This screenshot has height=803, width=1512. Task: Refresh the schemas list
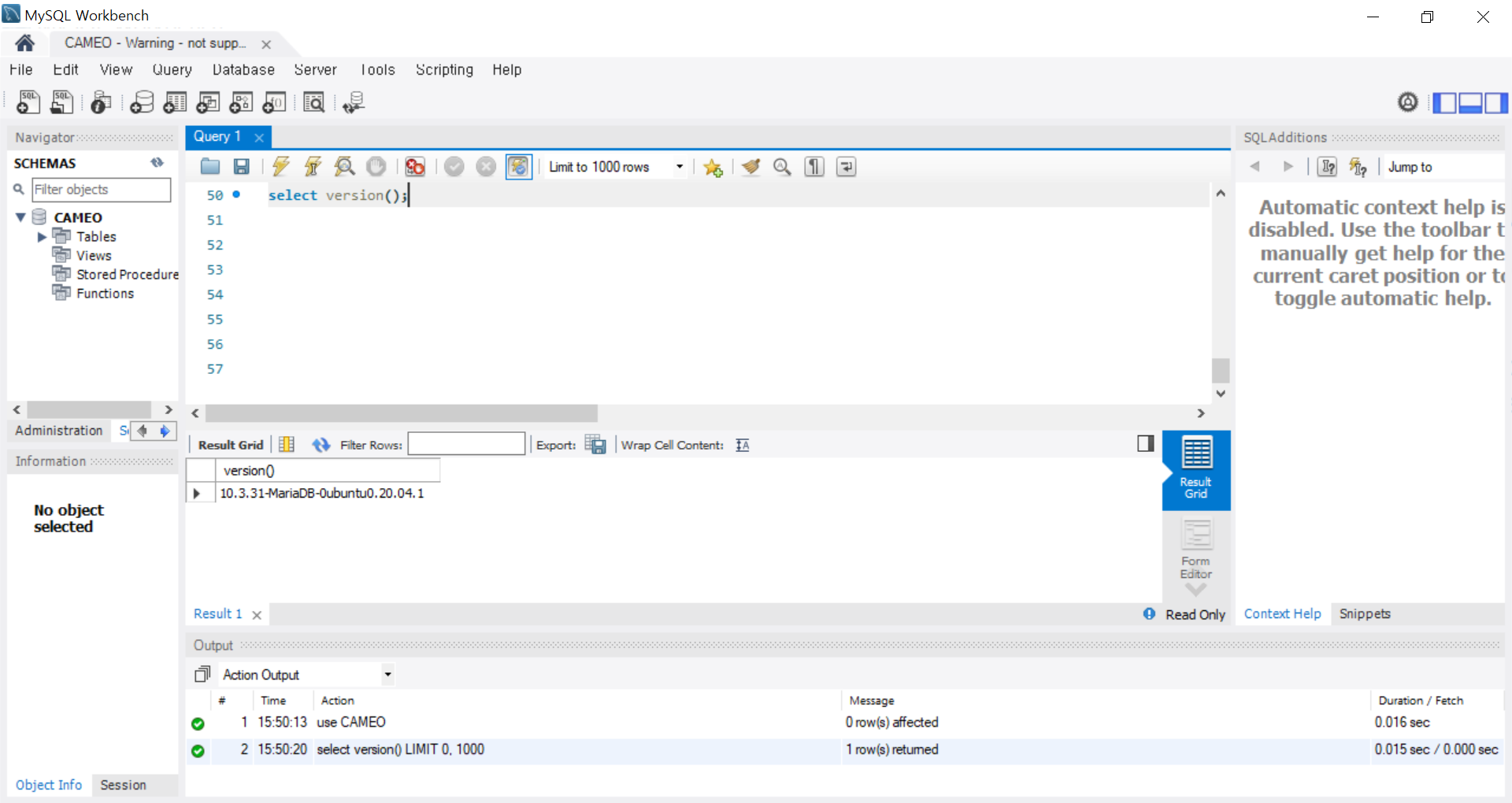pyautogui.click(x=157, y=163)
